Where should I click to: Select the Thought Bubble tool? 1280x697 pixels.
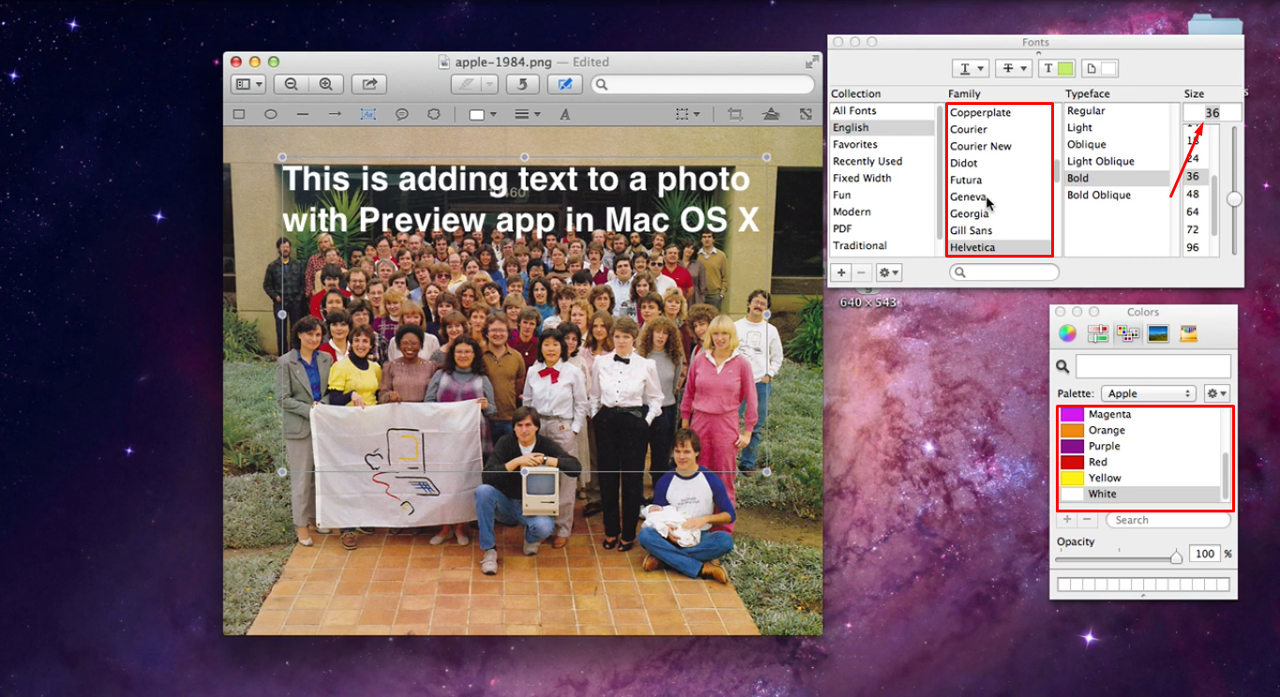[434, 115]
